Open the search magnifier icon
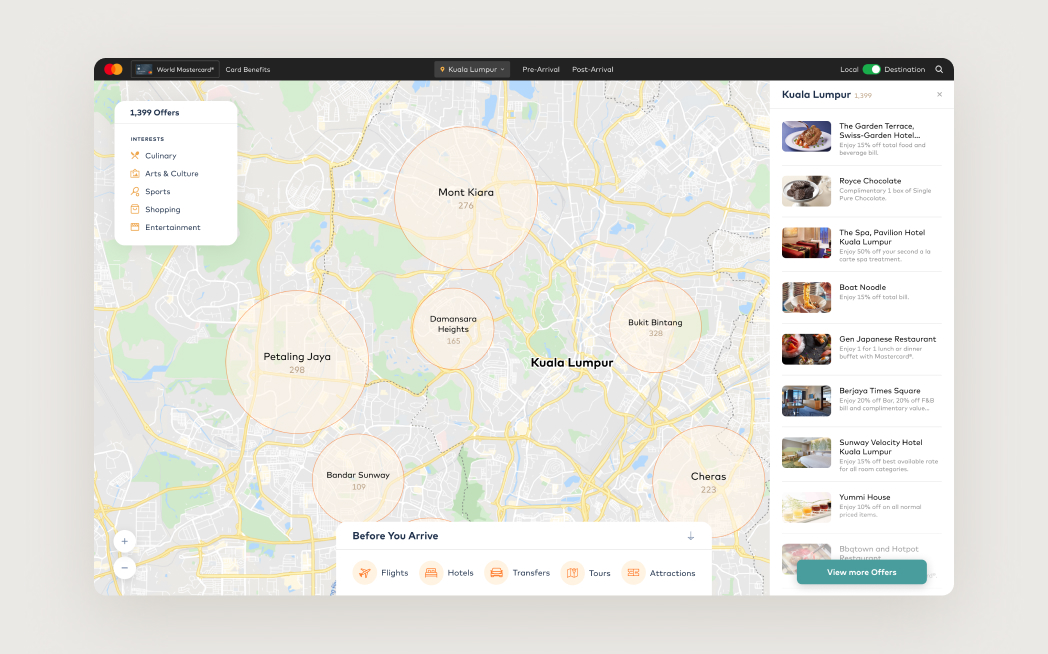Viewport: 1048px width, 654px height. click(939, 69)
